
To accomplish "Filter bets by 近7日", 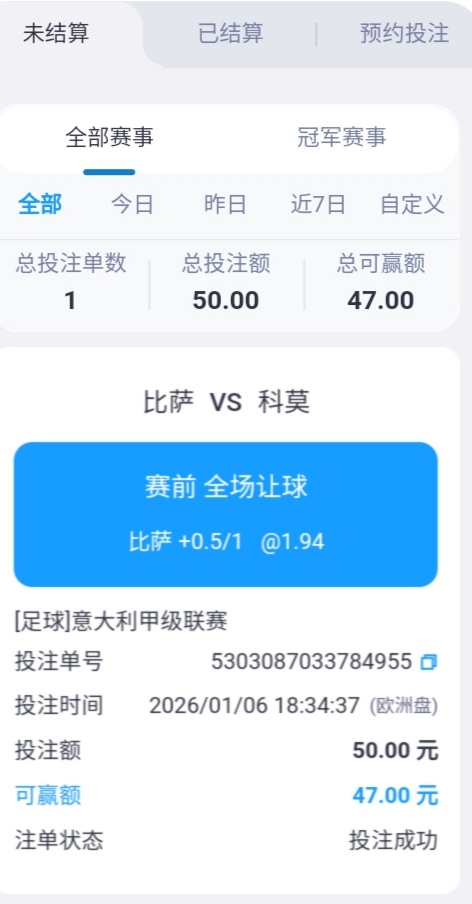I will coord(318,205).
